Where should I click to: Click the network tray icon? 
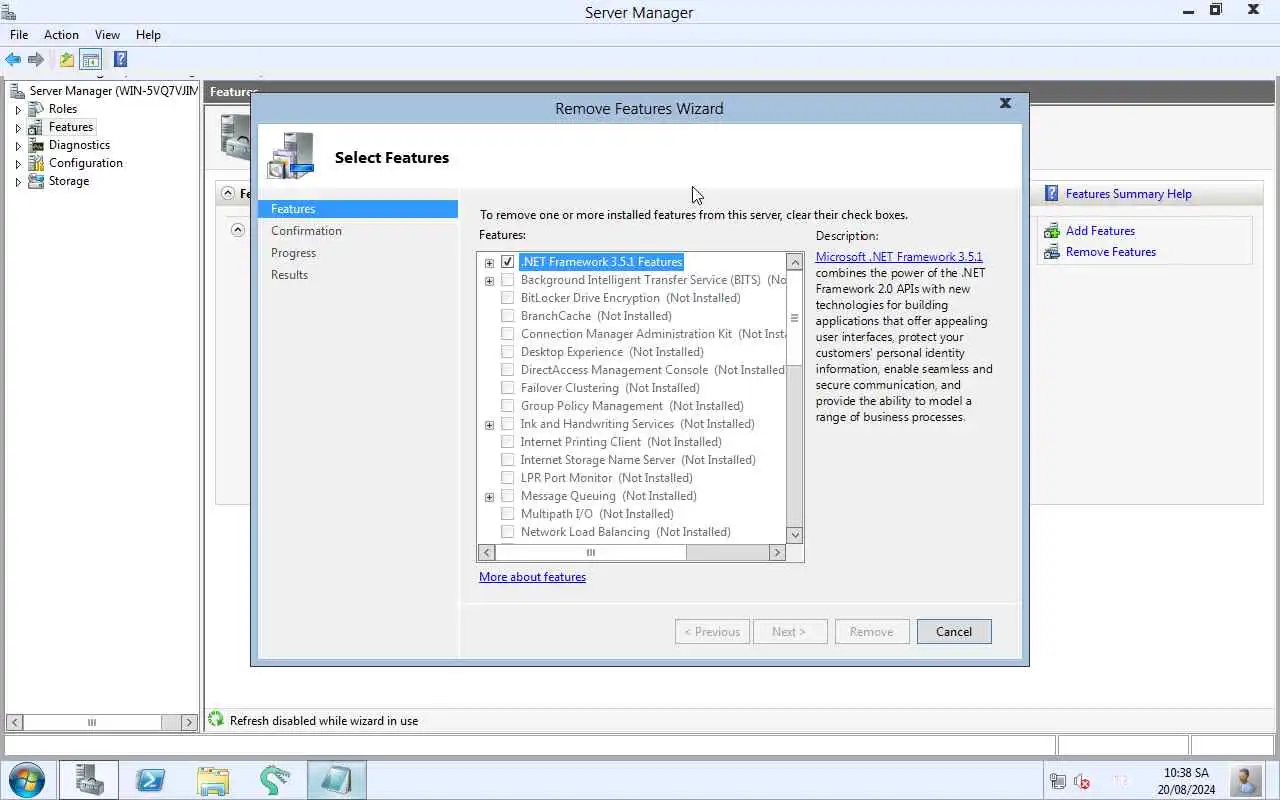pos(1058,781)
